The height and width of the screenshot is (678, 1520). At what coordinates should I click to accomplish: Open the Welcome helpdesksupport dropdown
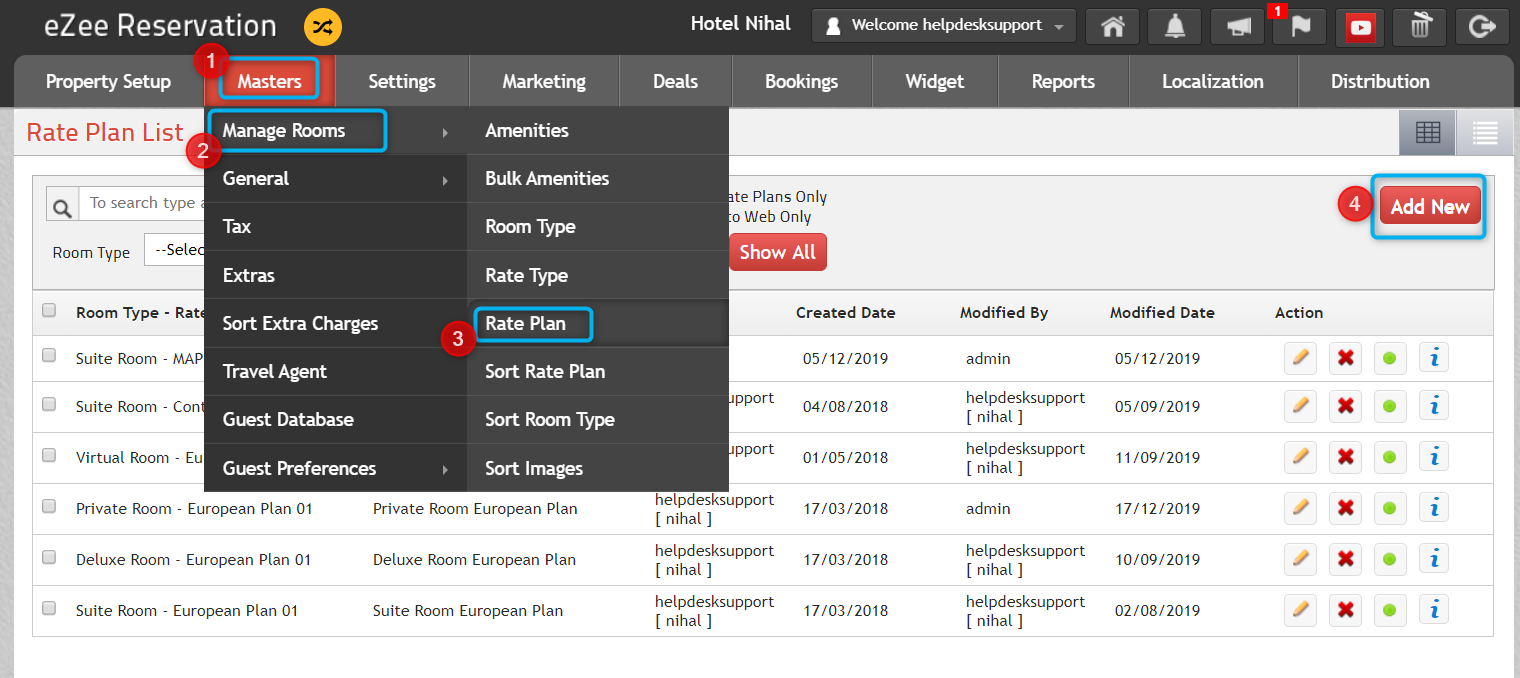(941, 26)
